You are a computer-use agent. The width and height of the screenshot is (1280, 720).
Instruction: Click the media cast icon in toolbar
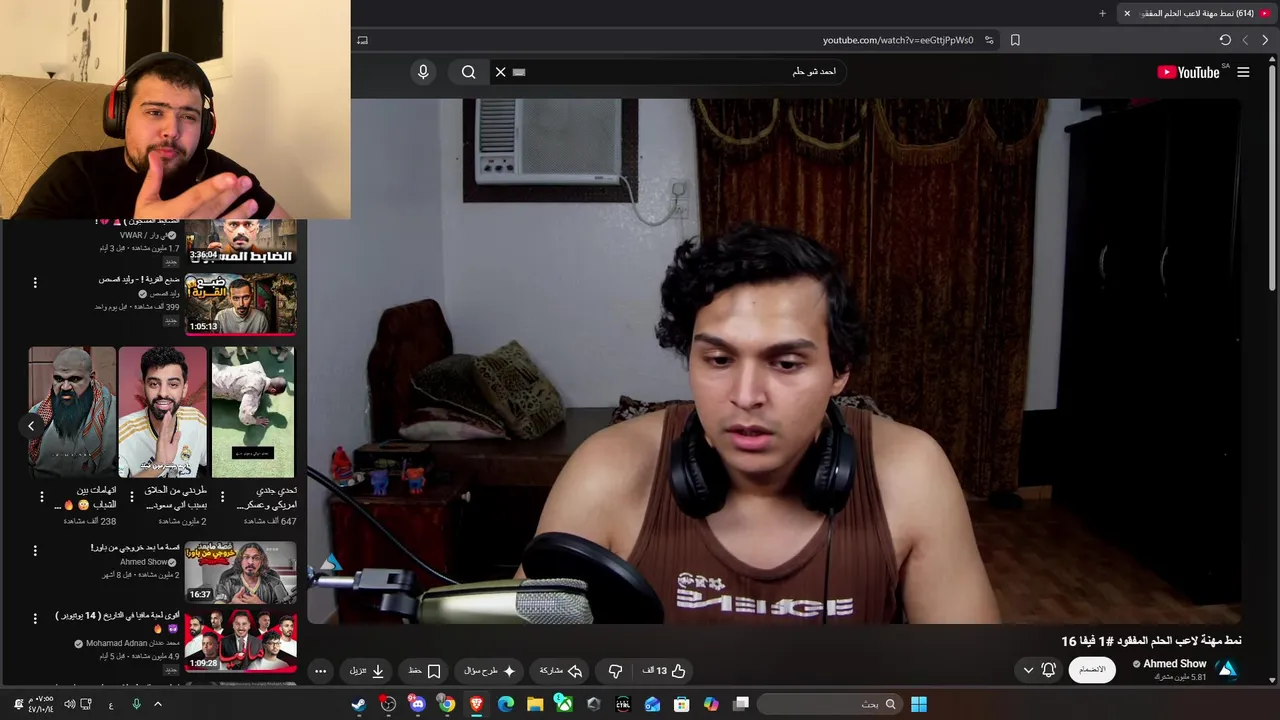362,40
